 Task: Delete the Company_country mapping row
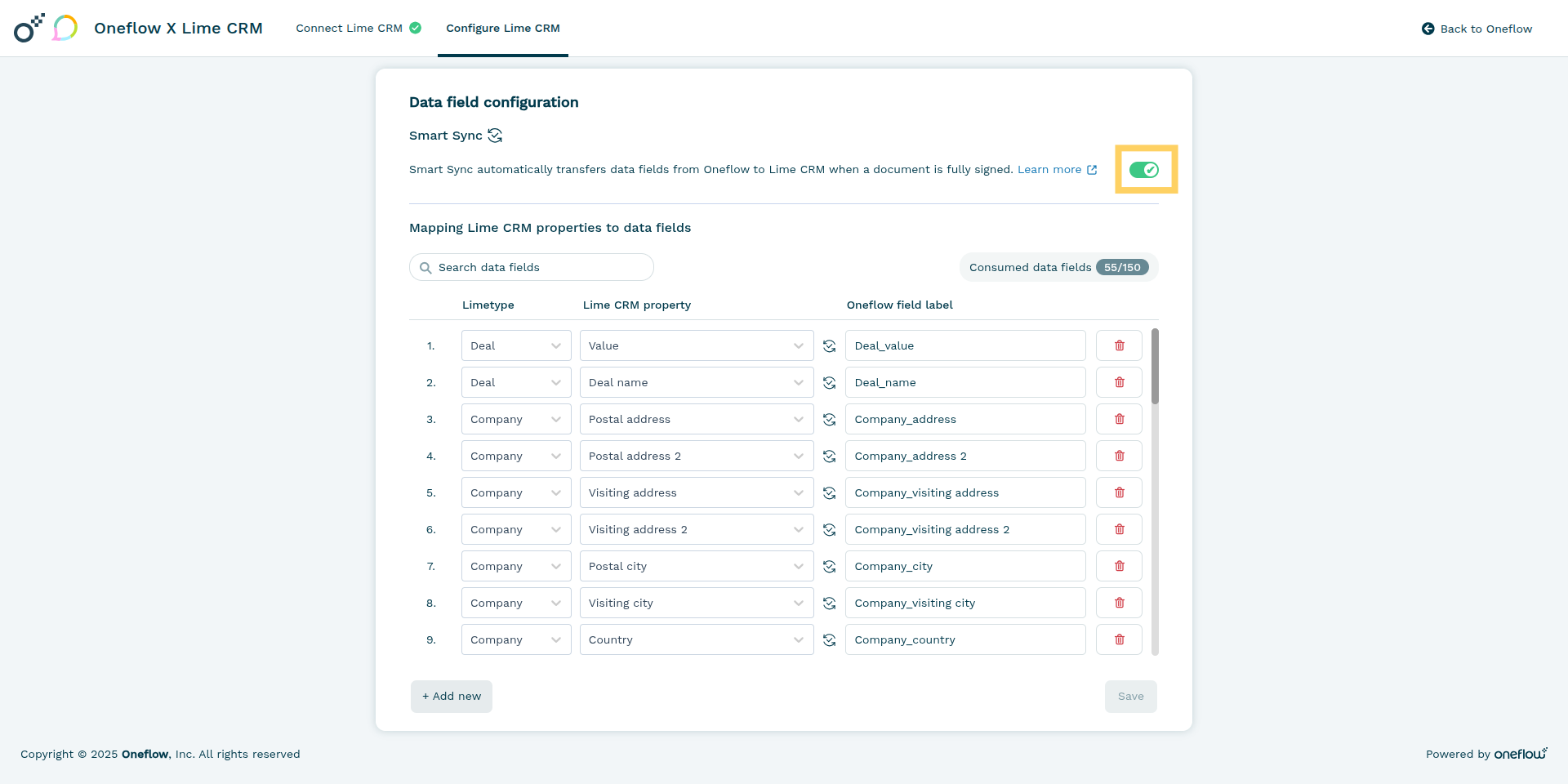(1119, 639)
